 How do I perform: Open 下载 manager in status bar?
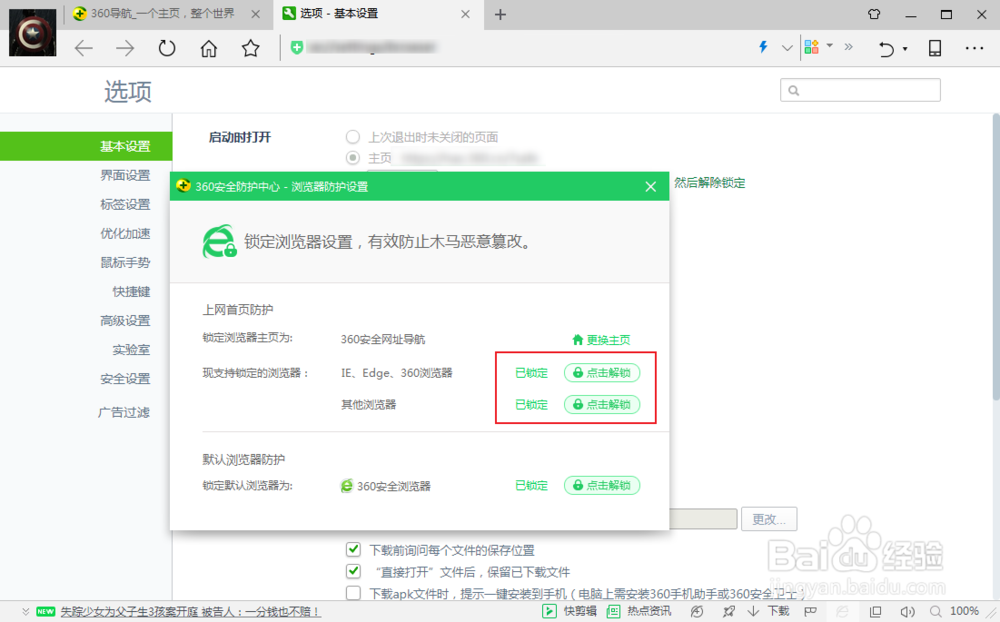tap(769, 611)
